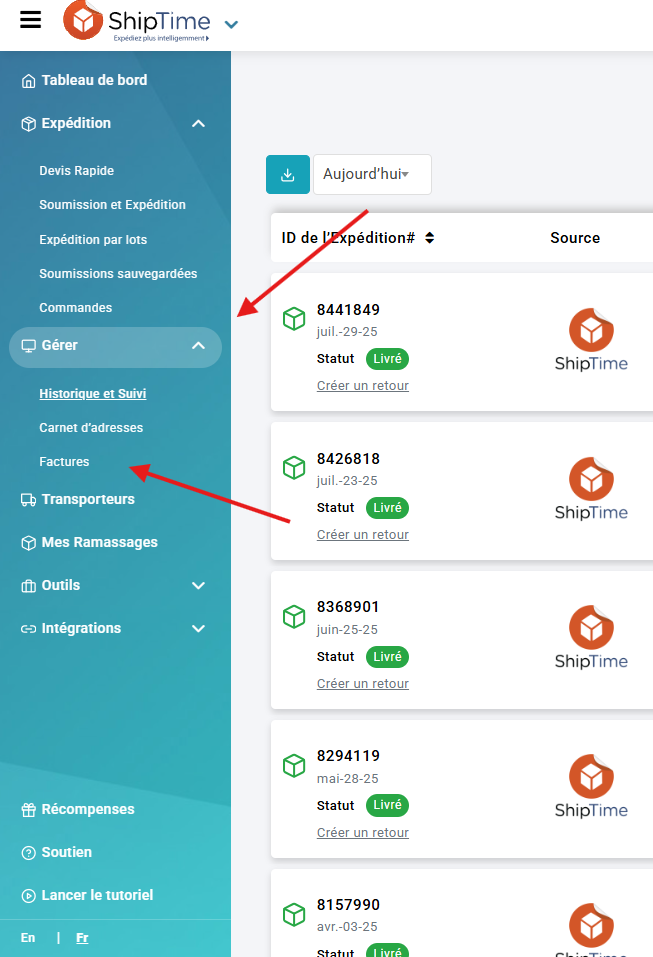Open shipment 8294119
The image size is (653, 957).
click(x=348, y=756)
